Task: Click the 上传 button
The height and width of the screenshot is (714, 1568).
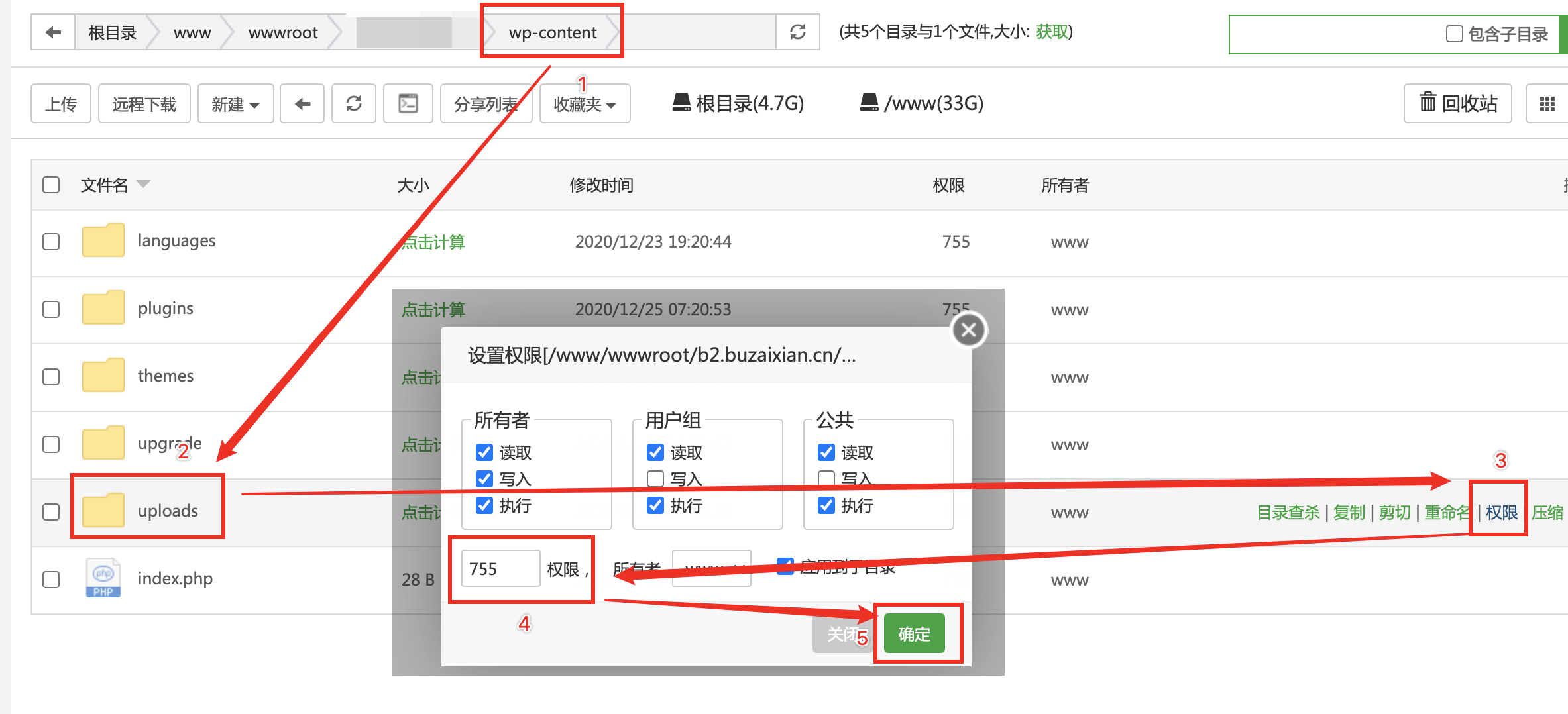Action: tap(61, 104)
